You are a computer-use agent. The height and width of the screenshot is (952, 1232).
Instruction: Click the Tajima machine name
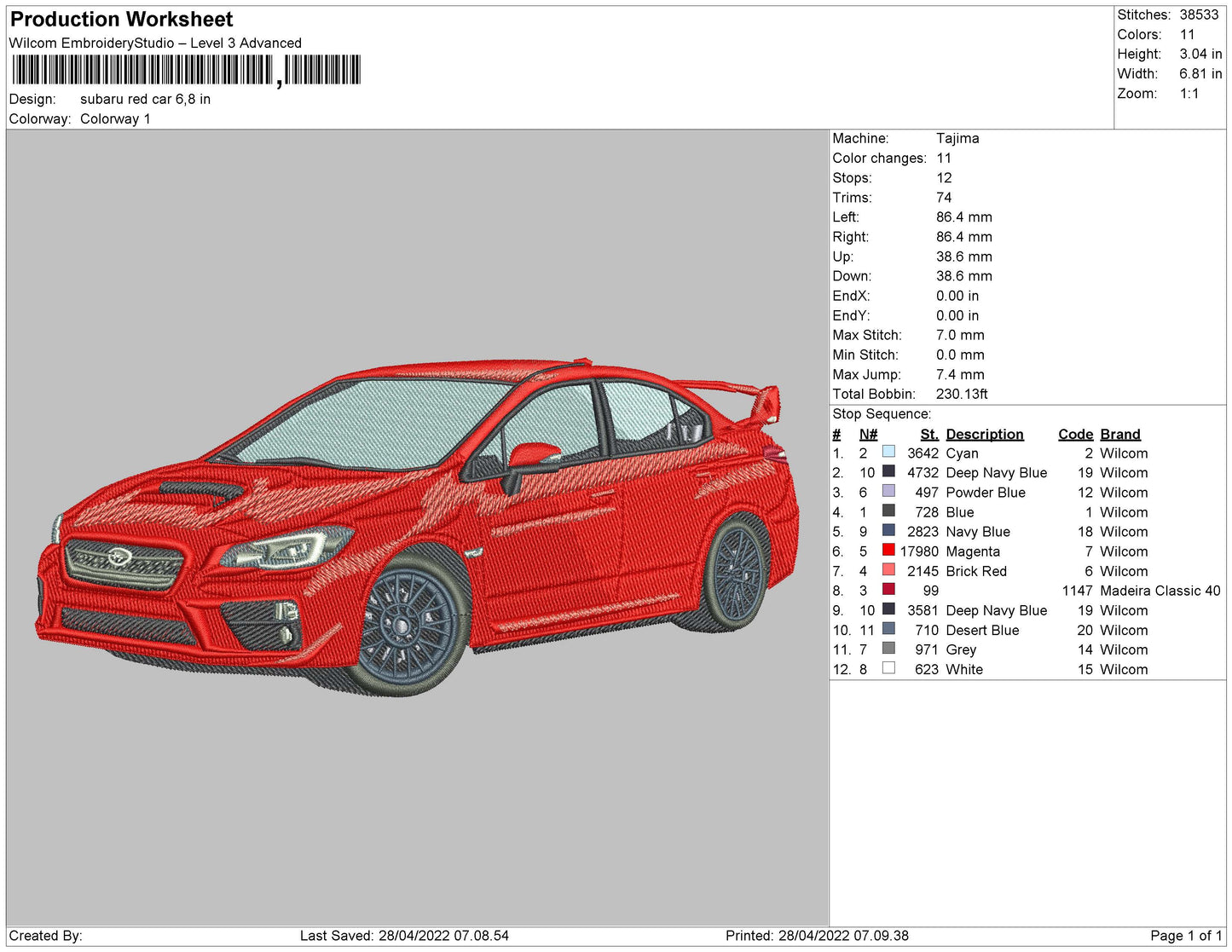(957, 138)
